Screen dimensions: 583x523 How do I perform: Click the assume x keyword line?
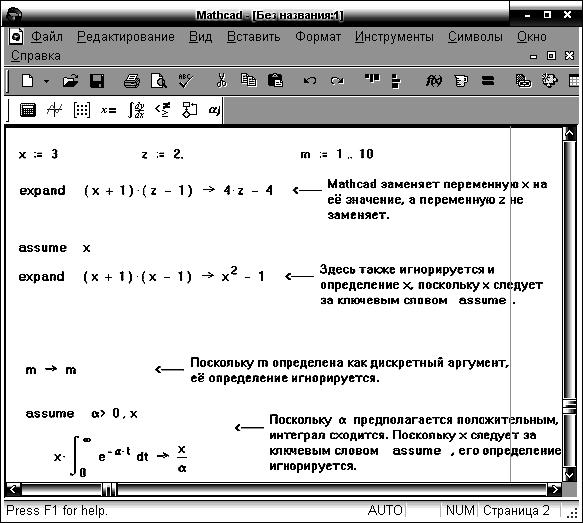point(54,248)
